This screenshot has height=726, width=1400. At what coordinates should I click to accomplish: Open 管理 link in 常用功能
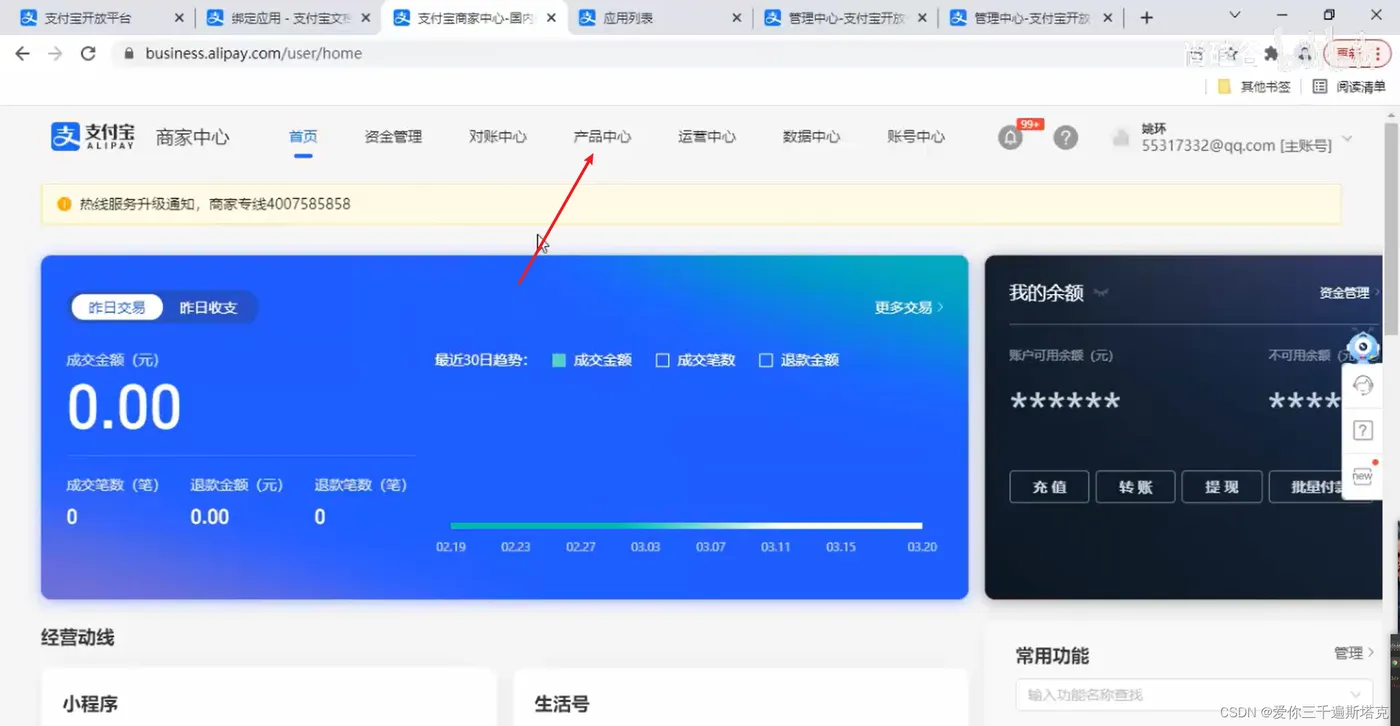pyautogui.click(x=1354, y=653)
